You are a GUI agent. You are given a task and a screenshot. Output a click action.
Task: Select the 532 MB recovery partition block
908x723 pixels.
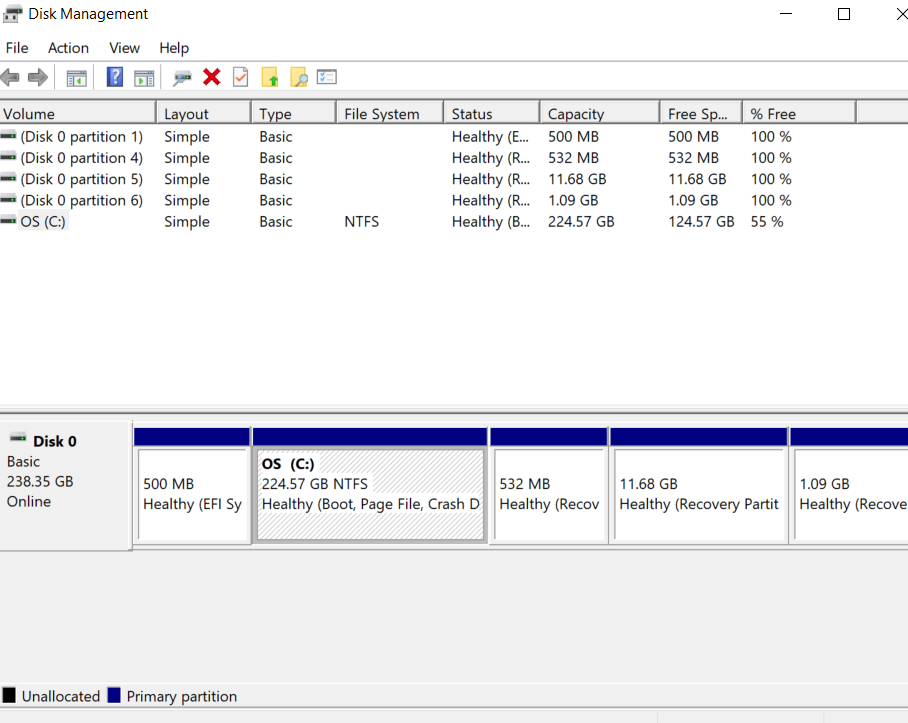pos(549,494)
